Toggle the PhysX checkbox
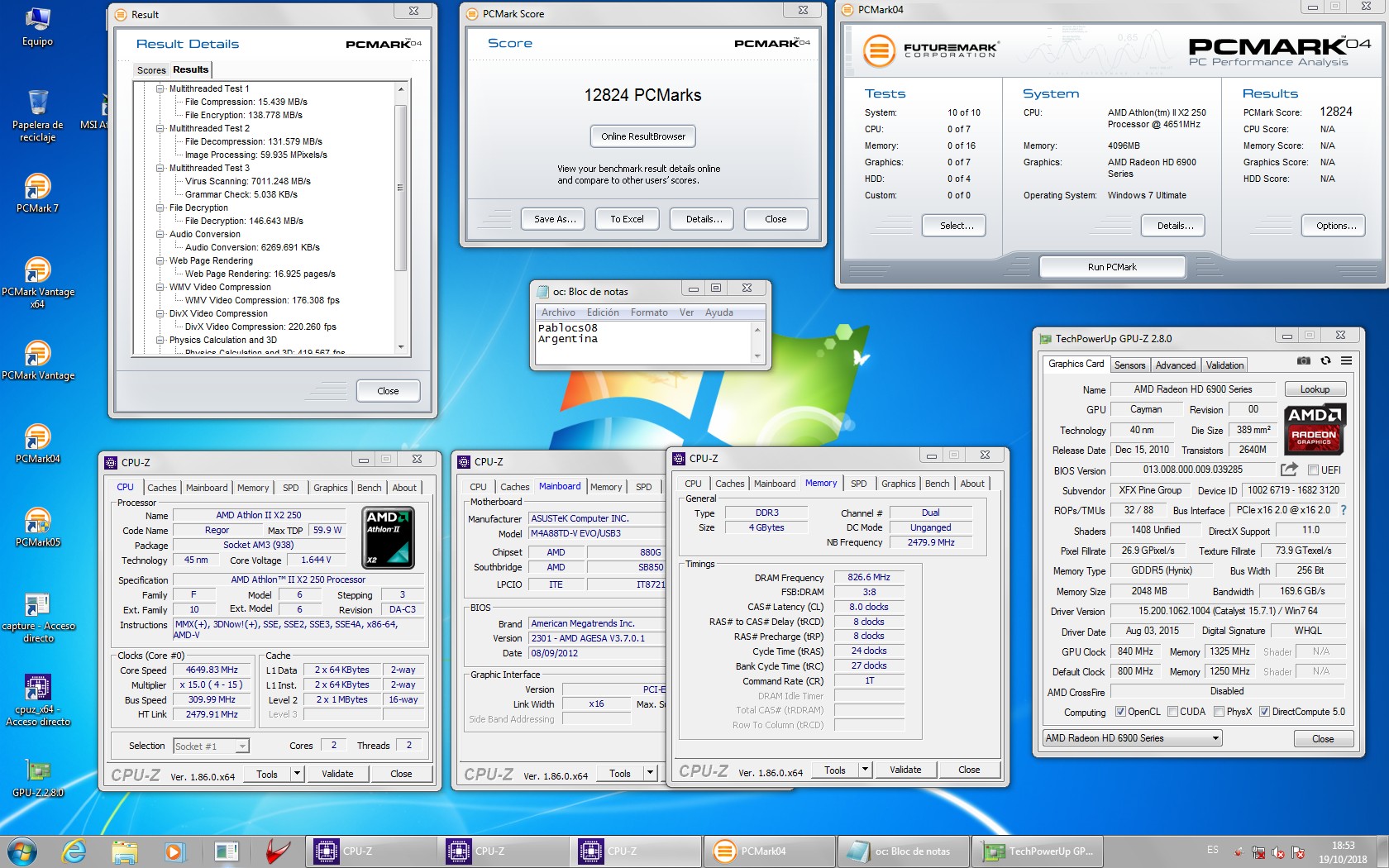The height and width of the screenshot is (868, 1389). [x=1219, y=712]
